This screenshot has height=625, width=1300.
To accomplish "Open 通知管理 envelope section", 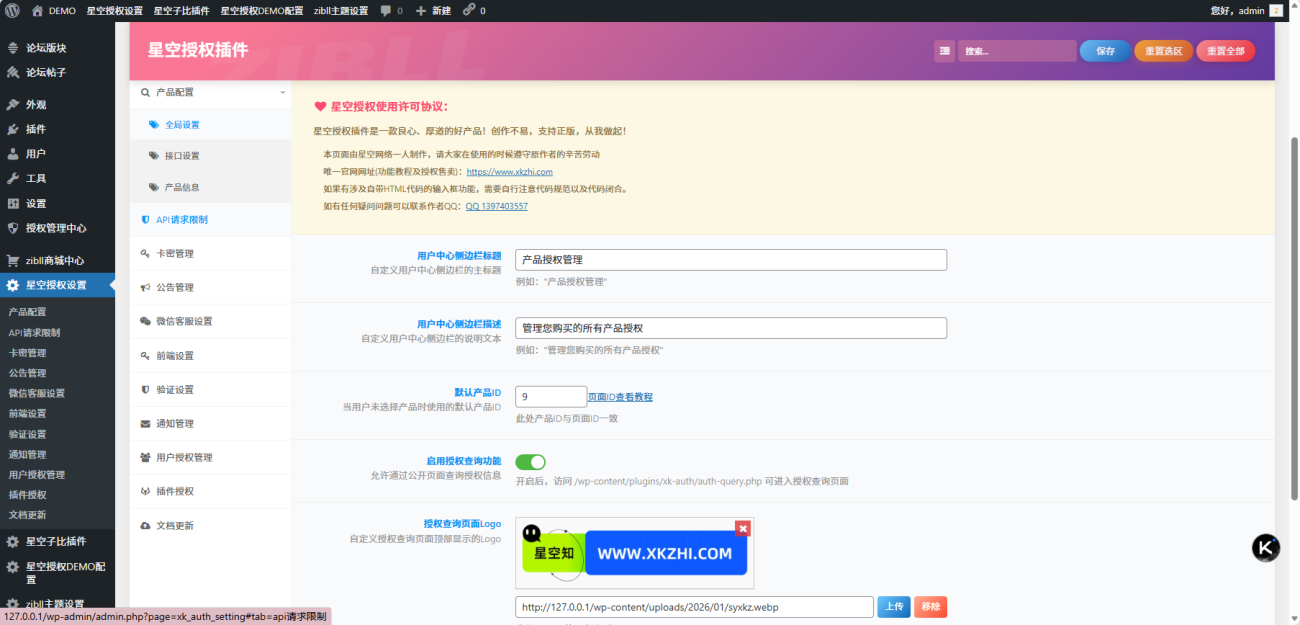I will [x=174, y=424].
